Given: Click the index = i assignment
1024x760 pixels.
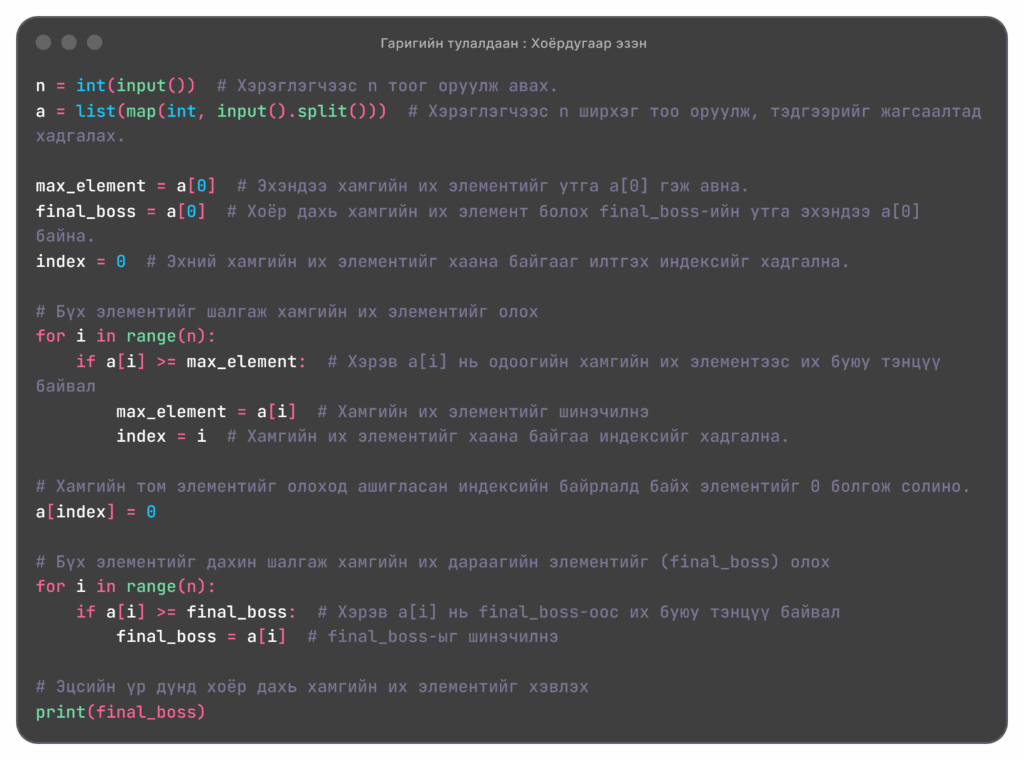Looking at the screenshot, I should click(161, 436).
